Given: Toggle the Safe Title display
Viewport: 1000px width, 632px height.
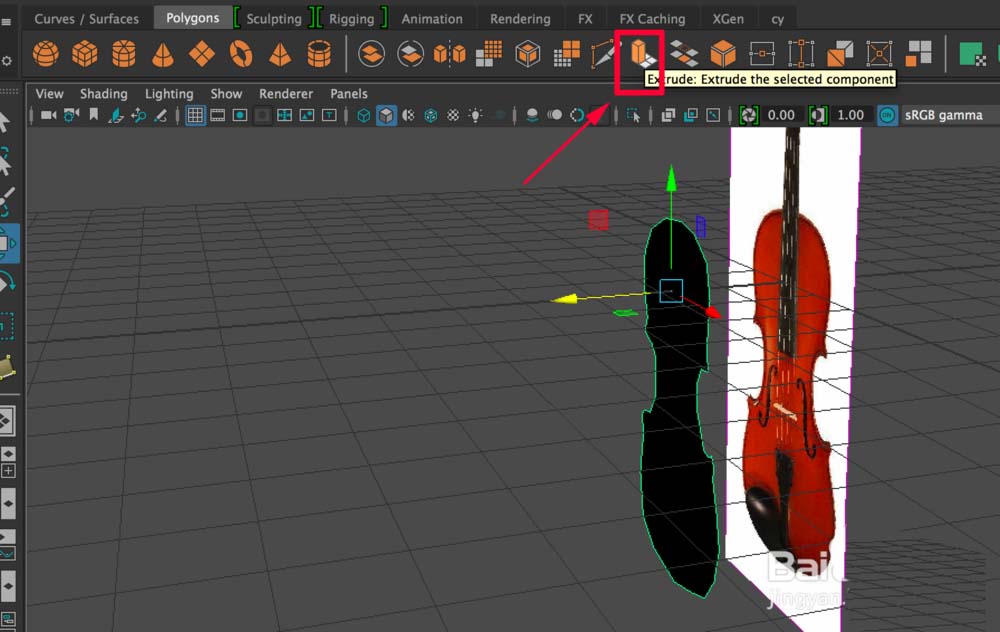Looking at the screenshot, I should pyautogui.click(x=329, y=115).
